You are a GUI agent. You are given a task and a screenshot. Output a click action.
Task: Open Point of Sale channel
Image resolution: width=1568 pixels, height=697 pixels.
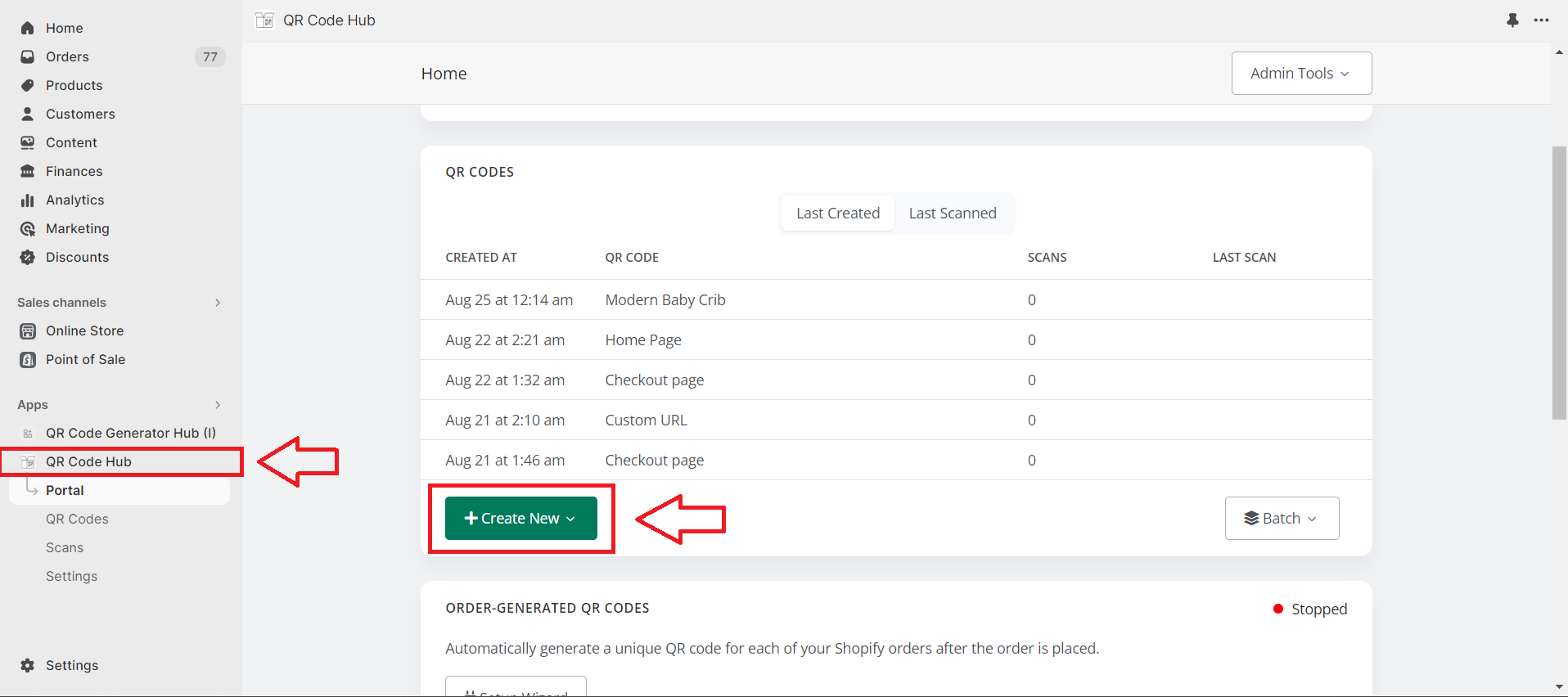tap(85, 359)
